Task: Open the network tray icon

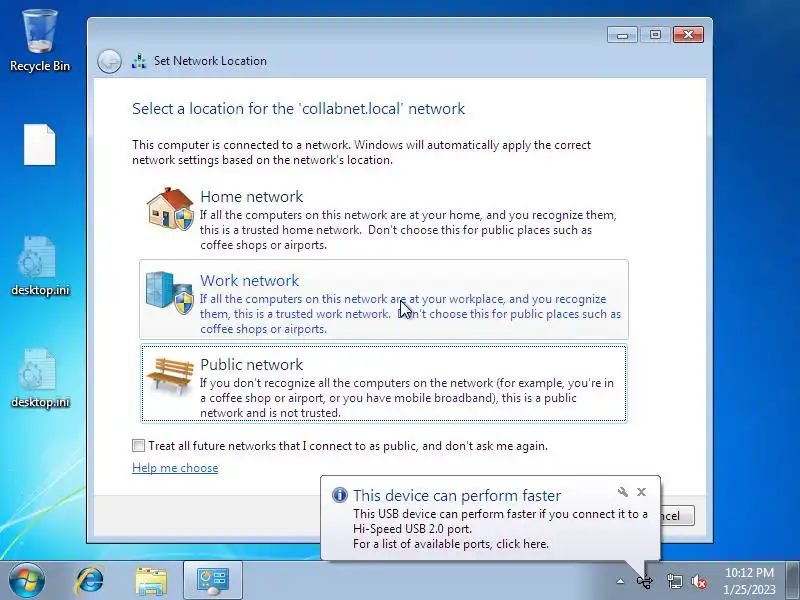Action: (x=674, y=581)
